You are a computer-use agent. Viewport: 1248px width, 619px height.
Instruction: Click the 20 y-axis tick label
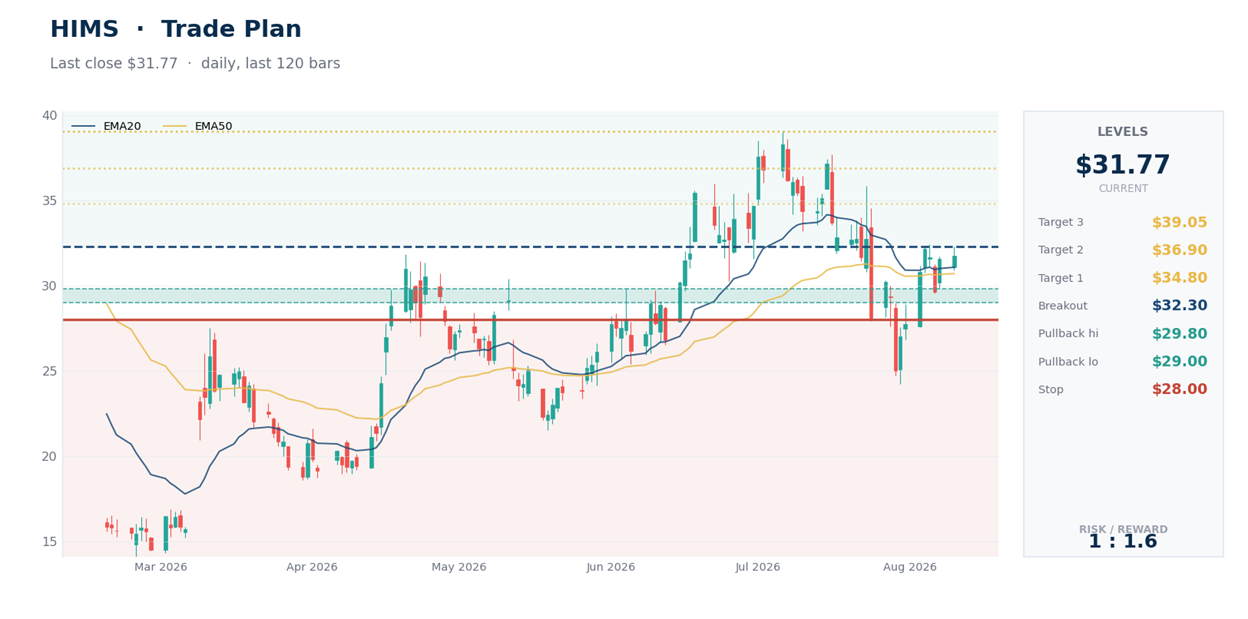[x=49, y=457]
